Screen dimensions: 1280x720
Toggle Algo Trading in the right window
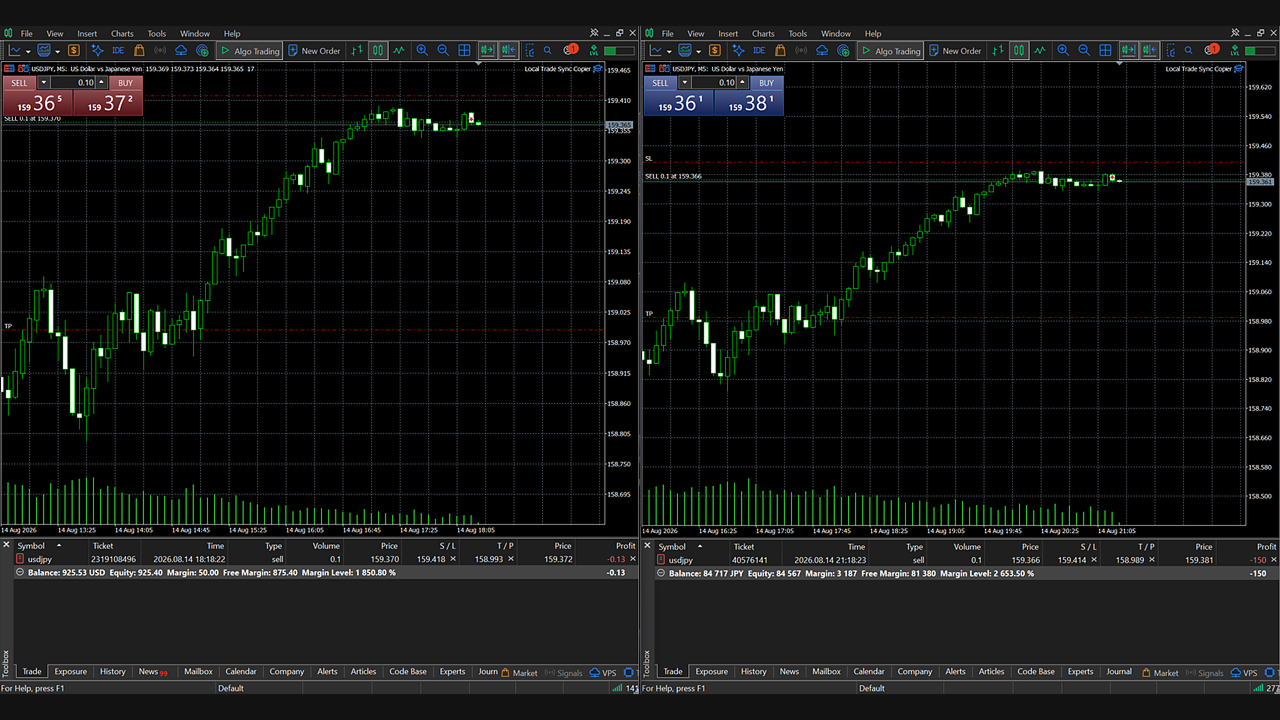tap(890, 50)
